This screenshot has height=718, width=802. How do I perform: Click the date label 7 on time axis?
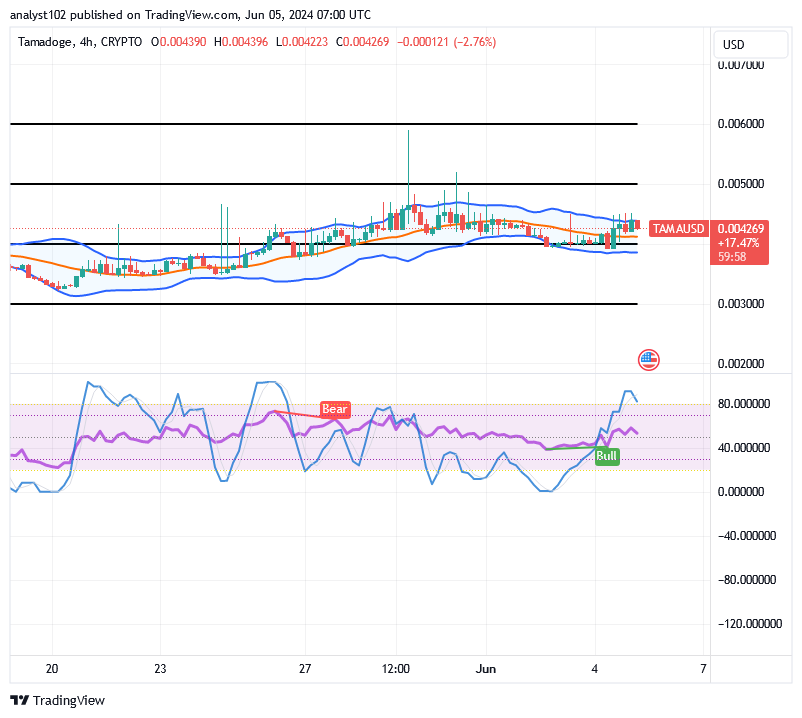[x=703, y=669]
